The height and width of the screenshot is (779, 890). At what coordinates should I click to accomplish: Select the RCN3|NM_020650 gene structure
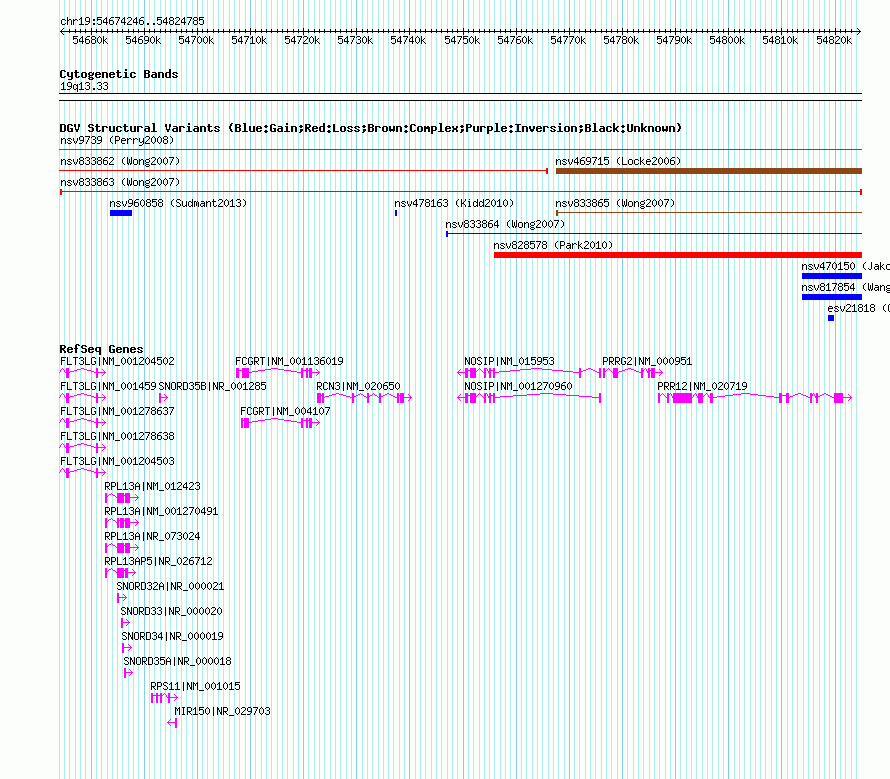pos(364,397)
